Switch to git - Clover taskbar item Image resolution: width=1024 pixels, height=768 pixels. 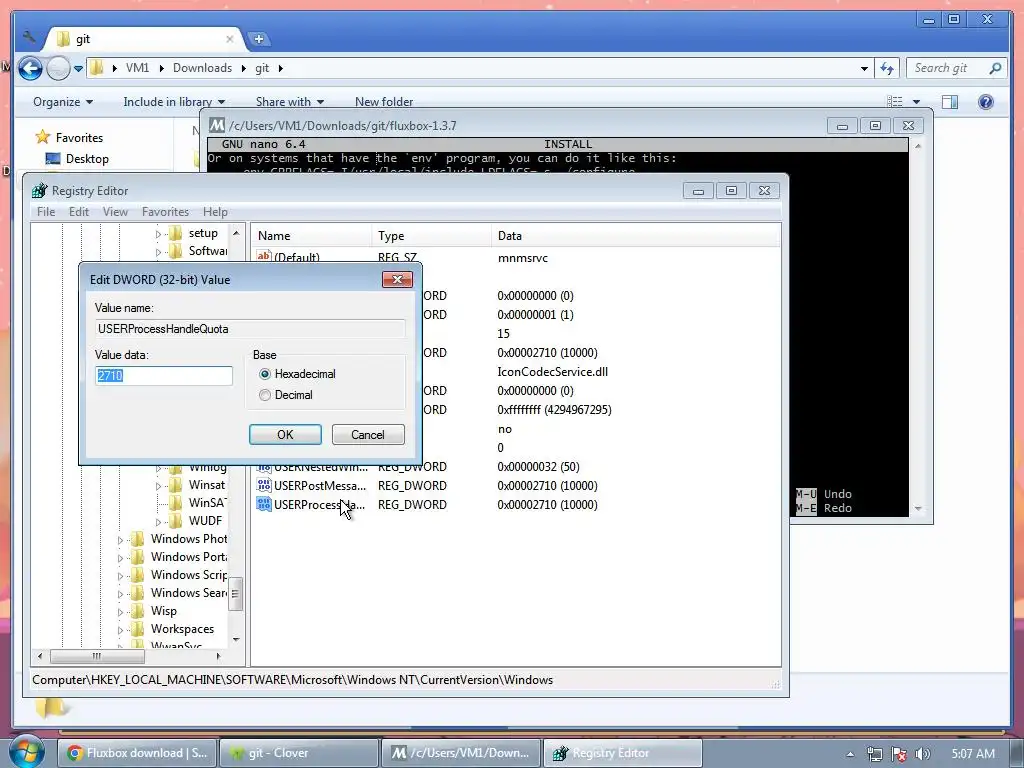coord(299,753)
